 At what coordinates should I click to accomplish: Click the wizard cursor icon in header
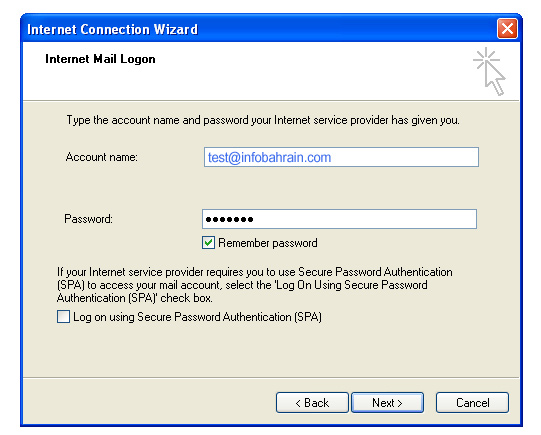[x=489, y=71]
